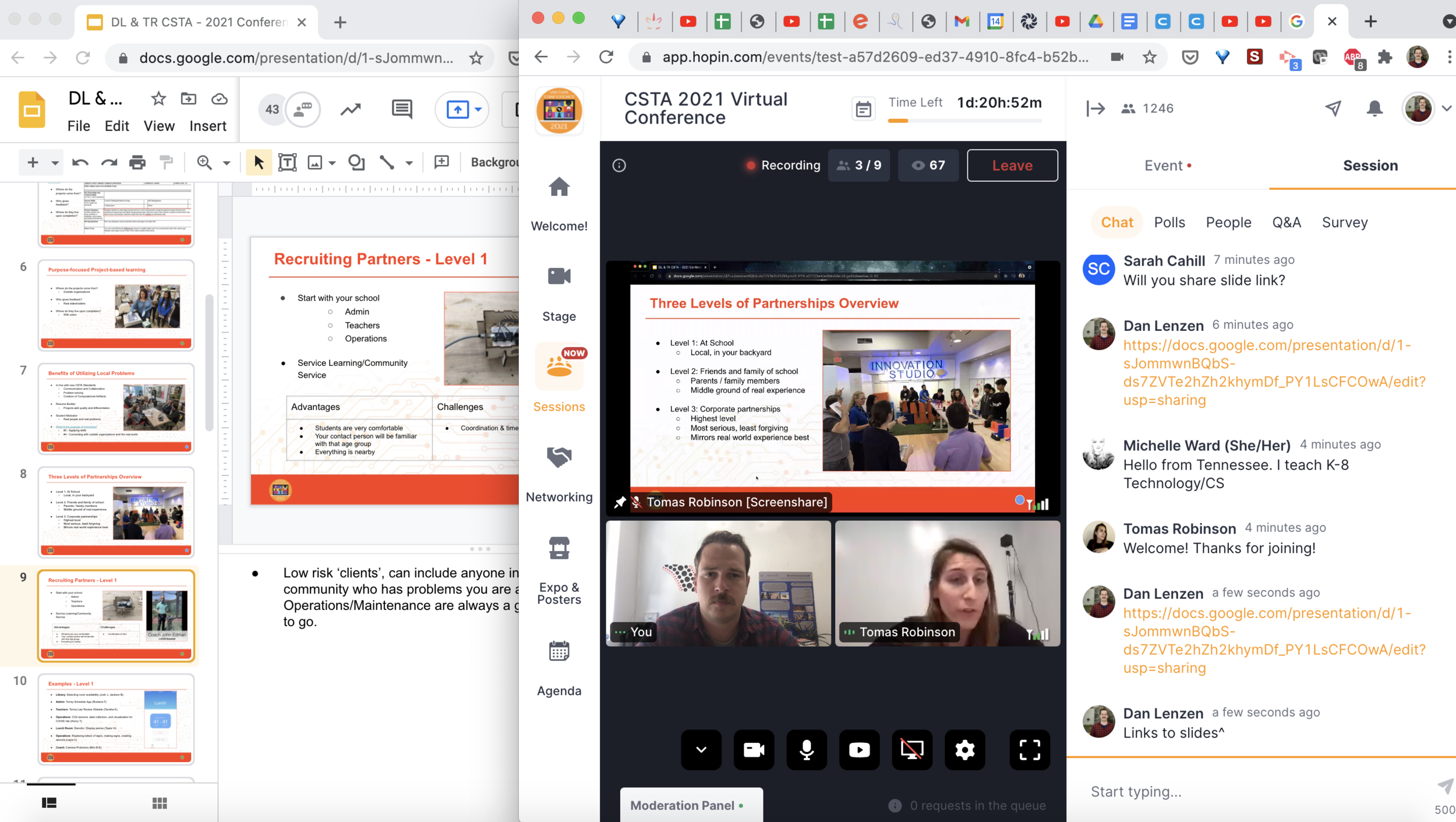The height and width of the screenshot is (822, 1456).
Task: Click the print icon in Slides toolbar
Action: (x=137, y=163)
